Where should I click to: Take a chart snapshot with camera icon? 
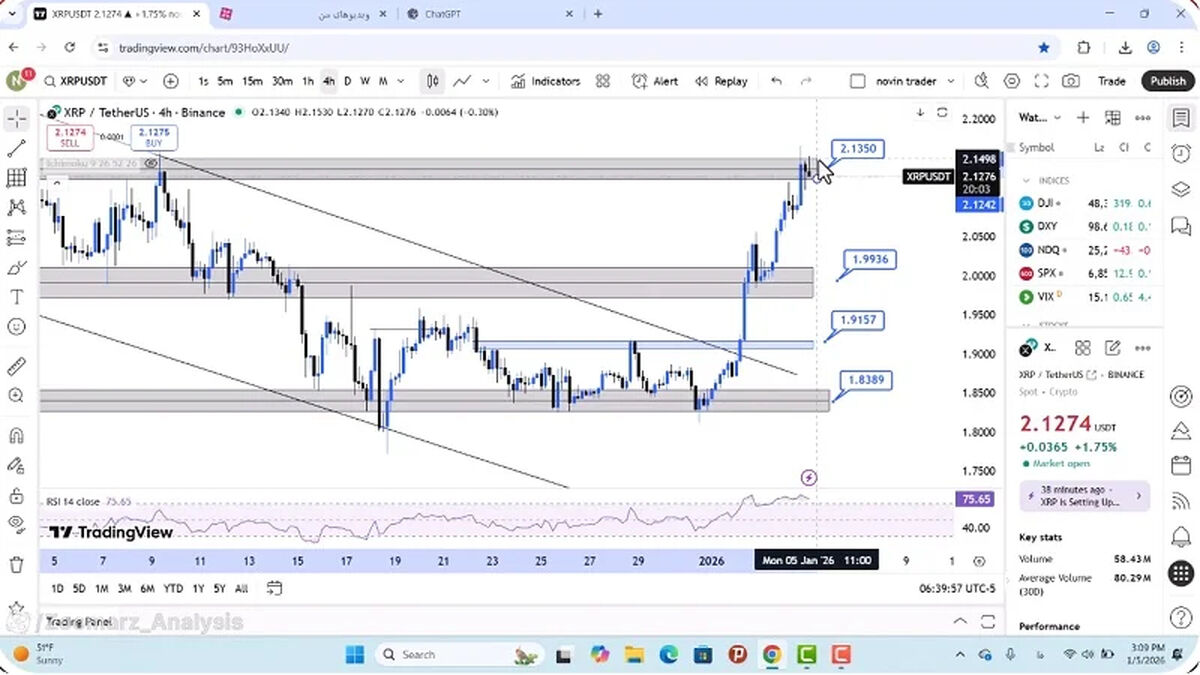[1070, 81]
